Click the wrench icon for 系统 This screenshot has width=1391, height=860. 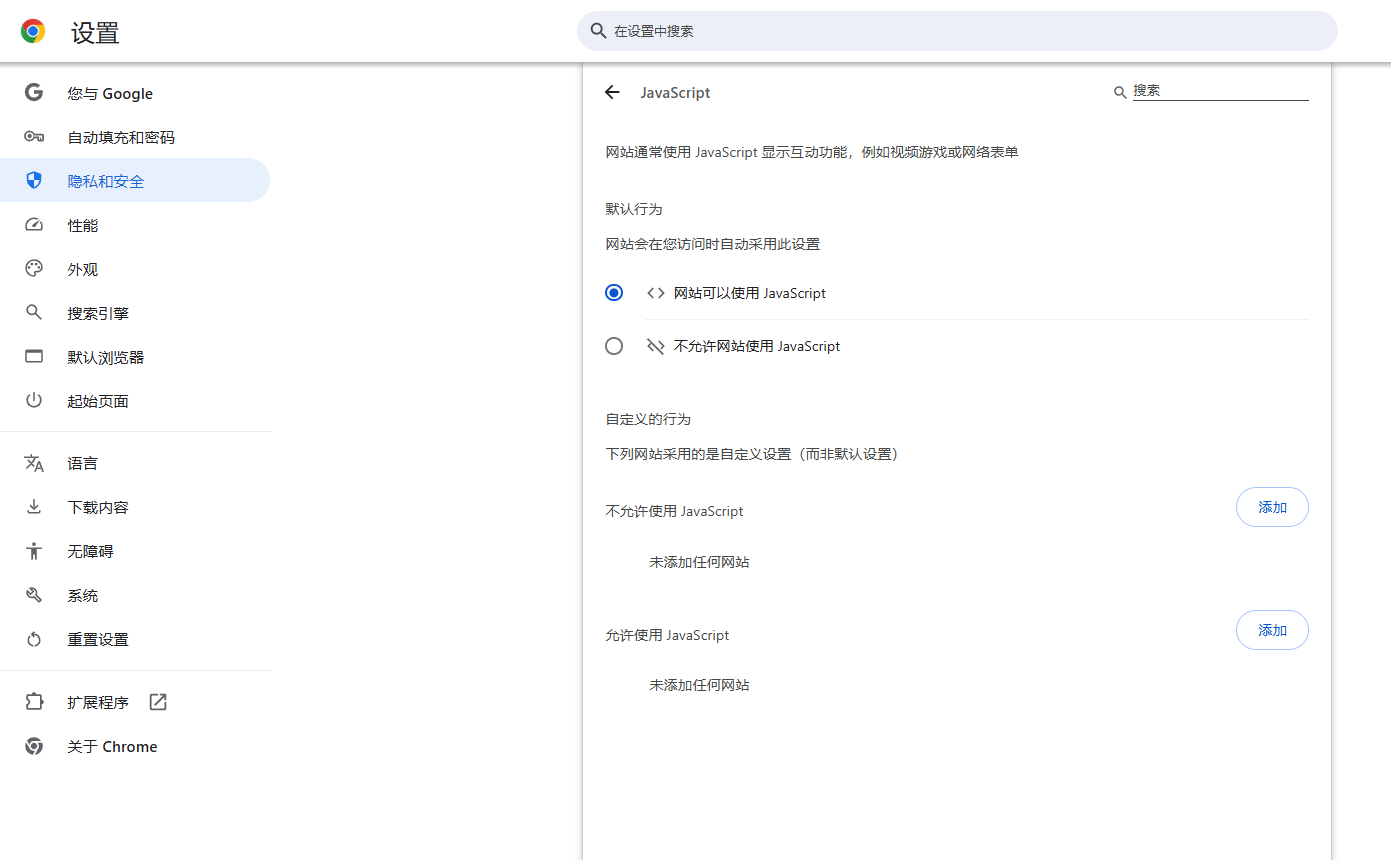[34, 595]
